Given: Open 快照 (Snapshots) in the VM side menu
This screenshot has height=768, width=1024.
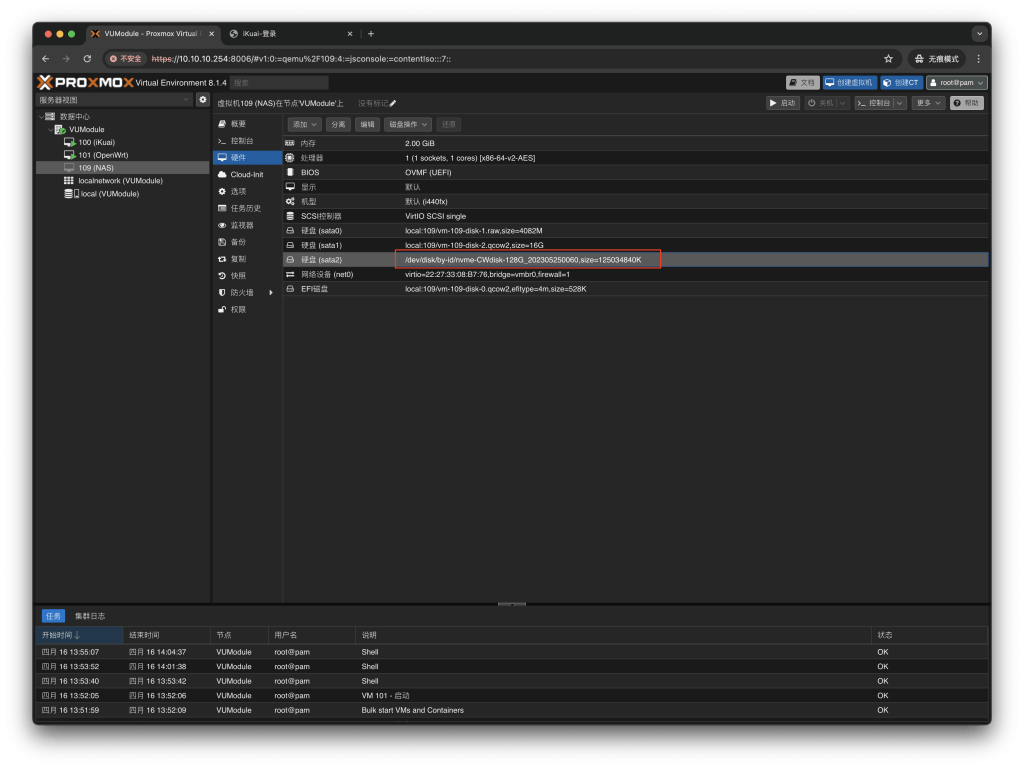Looking at the screenshot, I should click(238, 275).
